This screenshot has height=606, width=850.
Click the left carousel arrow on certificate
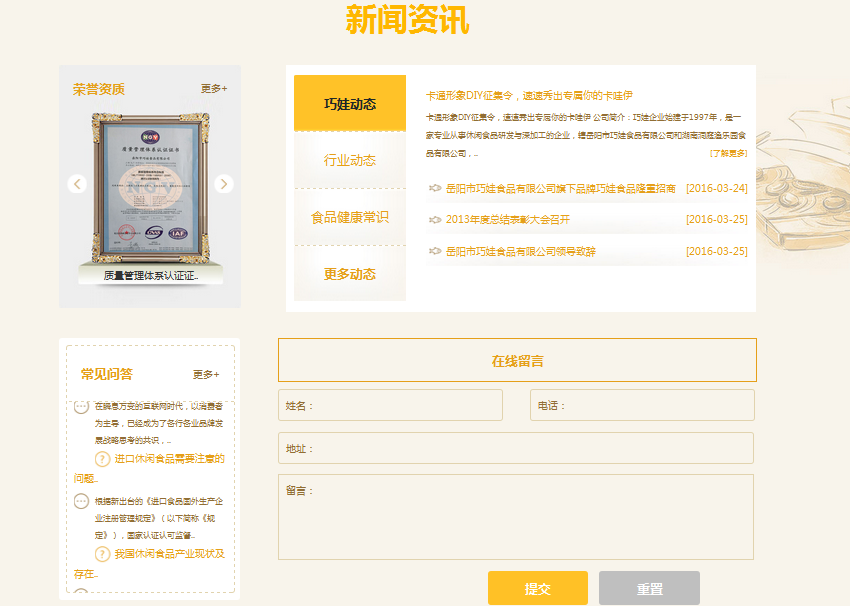pyautogui.click(x=77, y=184)
